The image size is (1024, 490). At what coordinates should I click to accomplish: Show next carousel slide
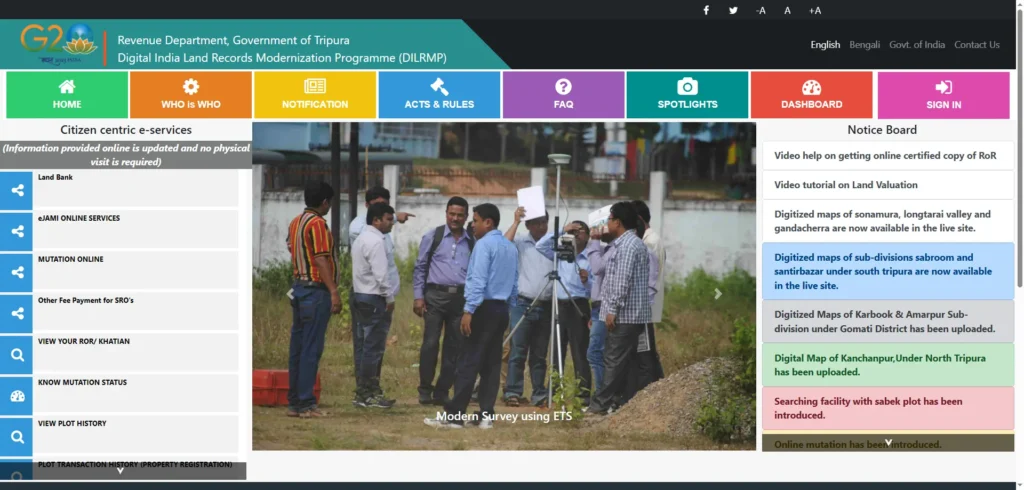tap(718, 294)
